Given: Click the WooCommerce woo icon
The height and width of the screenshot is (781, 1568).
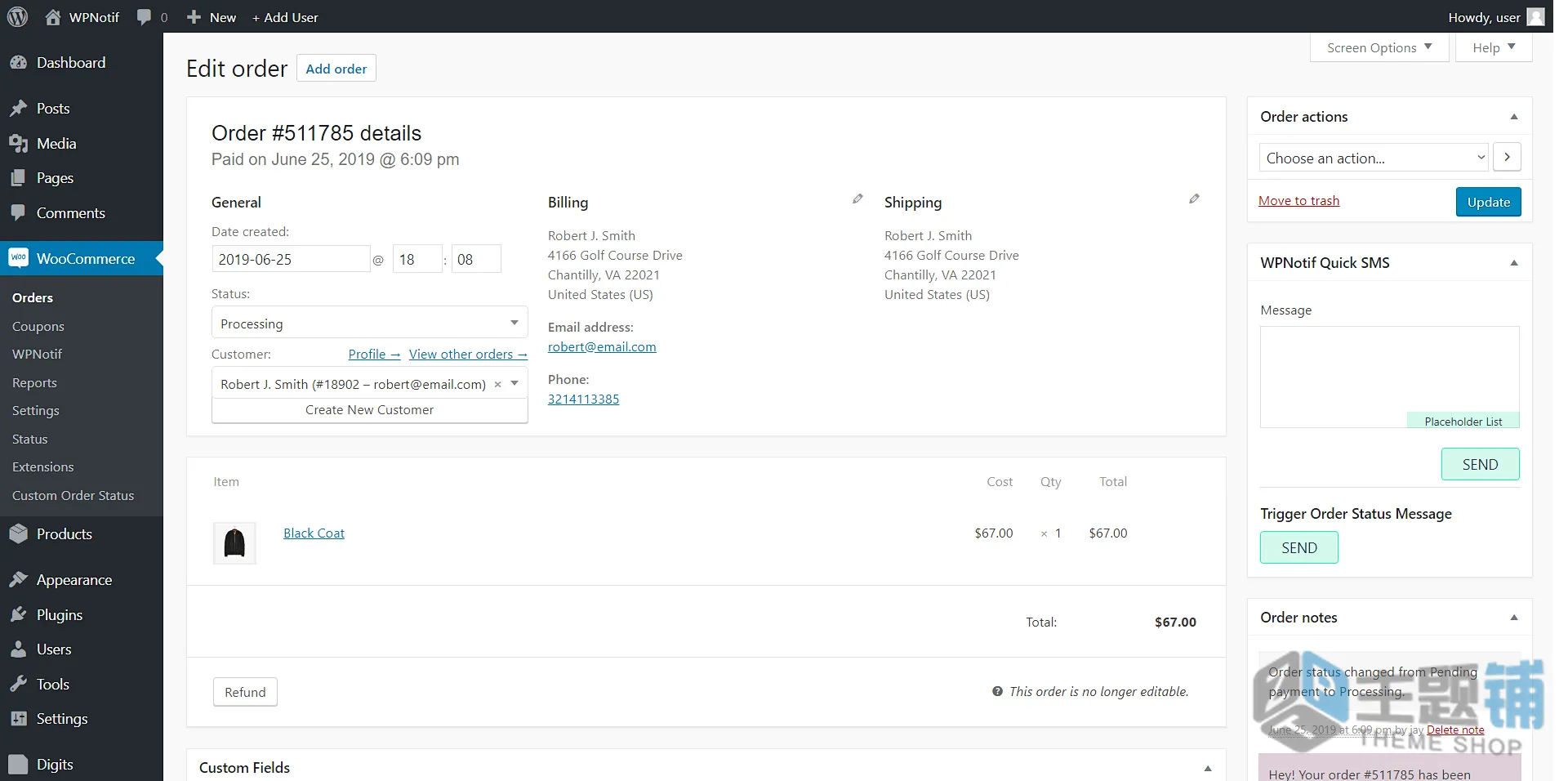Looking at the screenshot, I should (x=18, y=258).
